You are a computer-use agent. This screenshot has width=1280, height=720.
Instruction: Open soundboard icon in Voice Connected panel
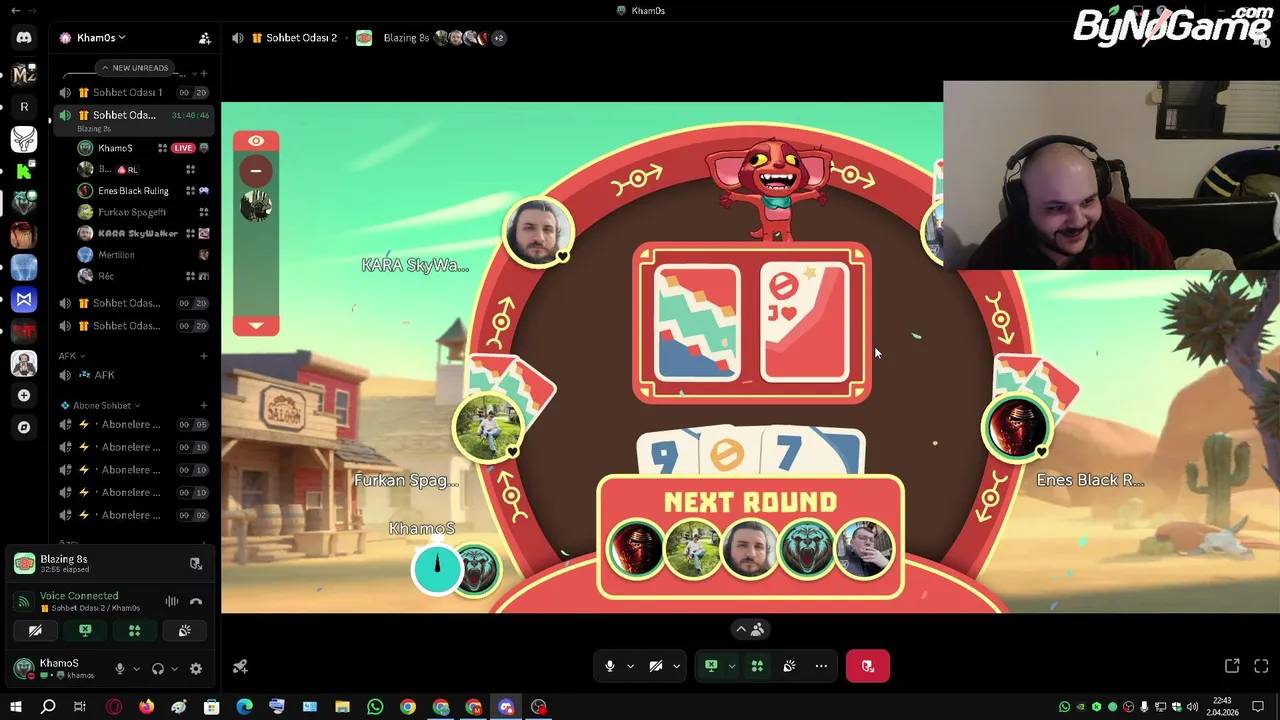[184, 631]
